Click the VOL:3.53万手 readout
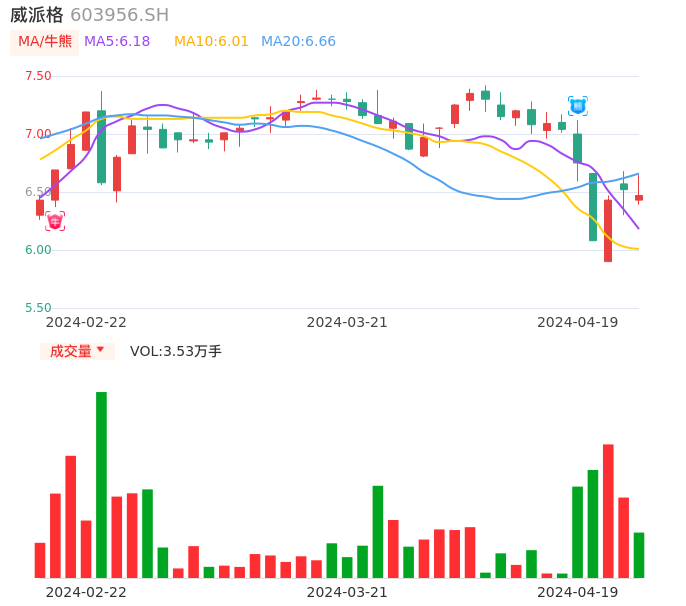The image size is (686, 606). [176, 351]
